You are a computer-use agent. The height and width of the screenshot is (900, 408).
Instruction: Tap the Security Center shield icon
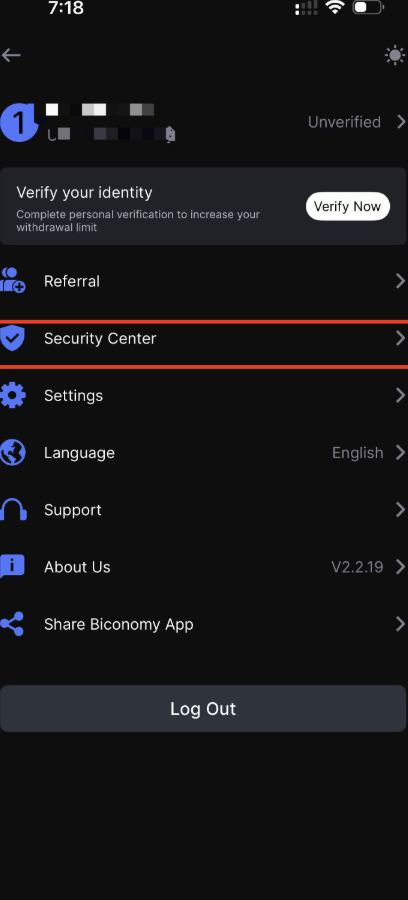[x=13, y=338]
